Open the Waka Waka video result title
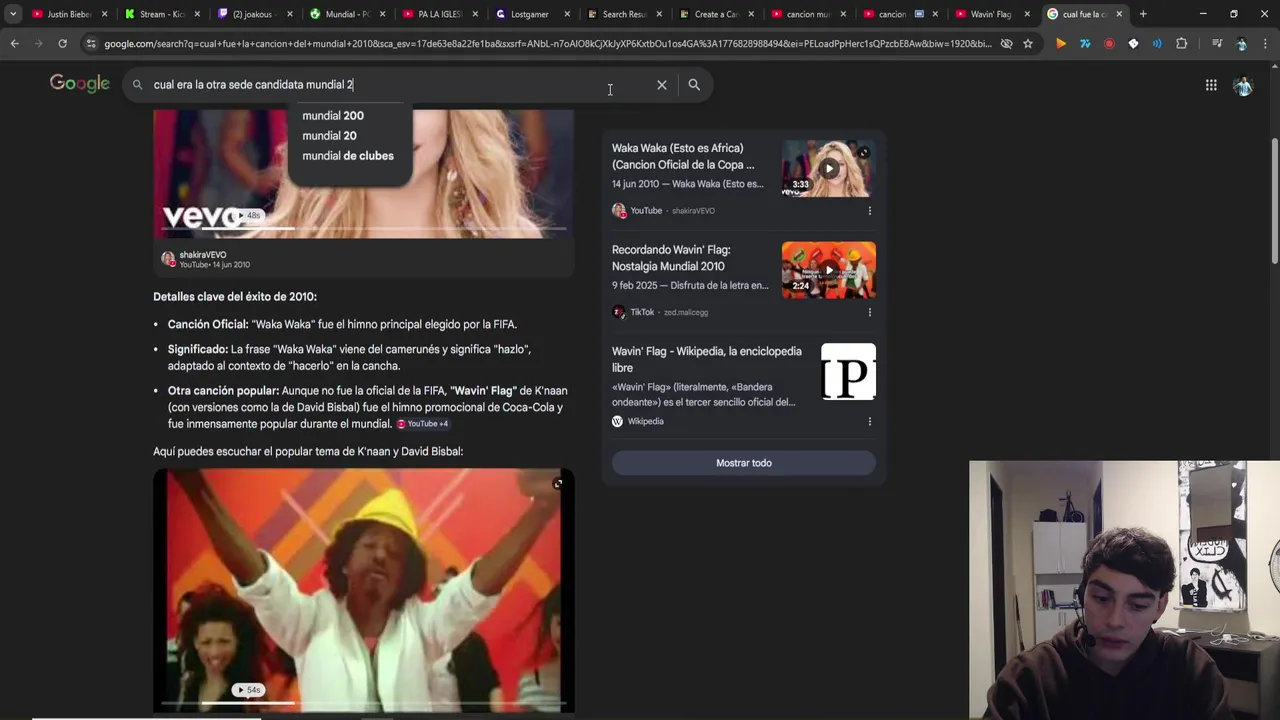 point(683,156)
